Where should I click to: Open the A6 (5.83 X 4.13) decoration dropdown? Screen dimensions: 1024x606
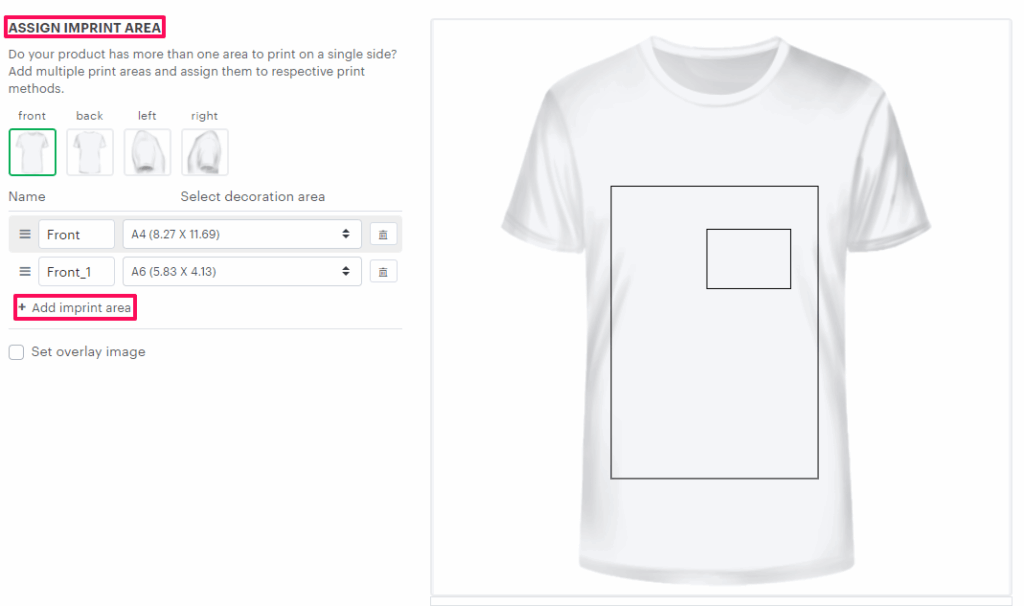pos(242,272)
